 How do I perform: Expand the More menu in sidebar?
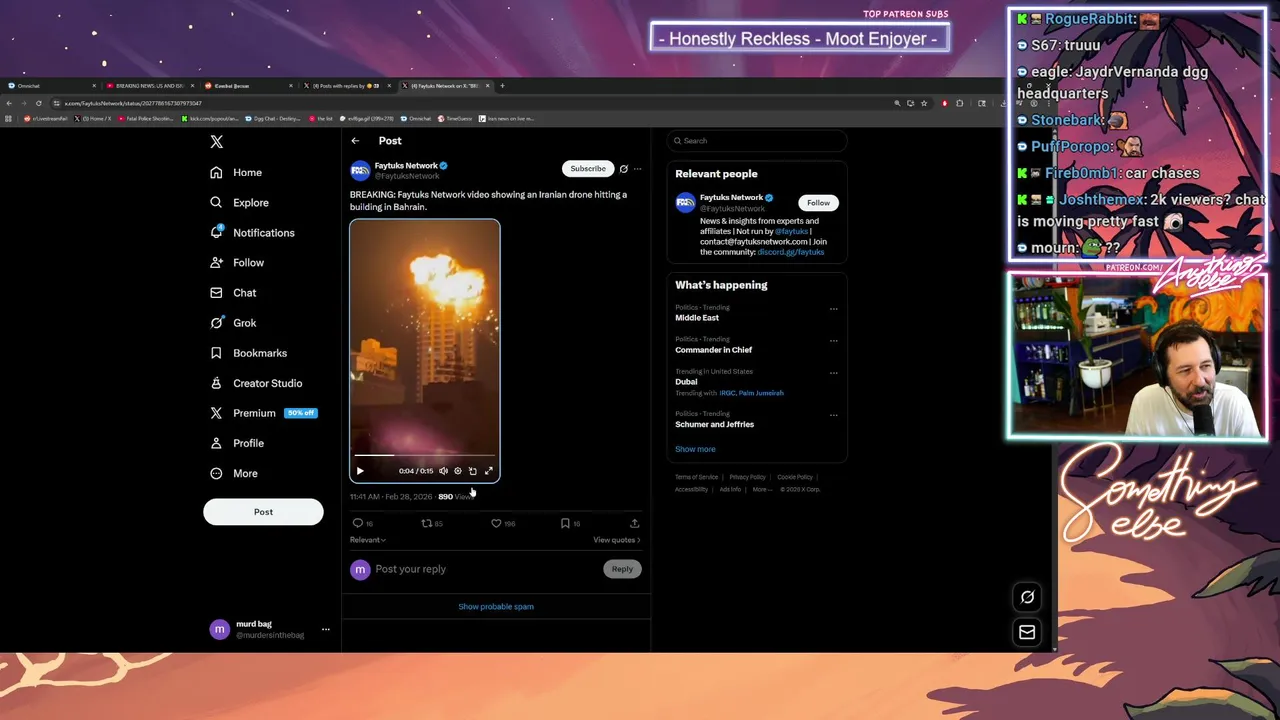pyautogui.click(x=234, y=473)
